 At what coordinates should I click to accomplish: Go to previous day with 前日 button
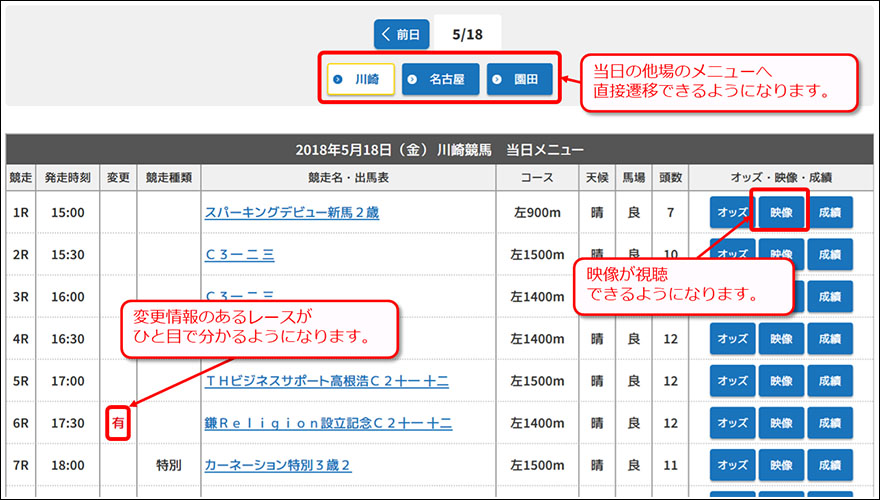402,34
